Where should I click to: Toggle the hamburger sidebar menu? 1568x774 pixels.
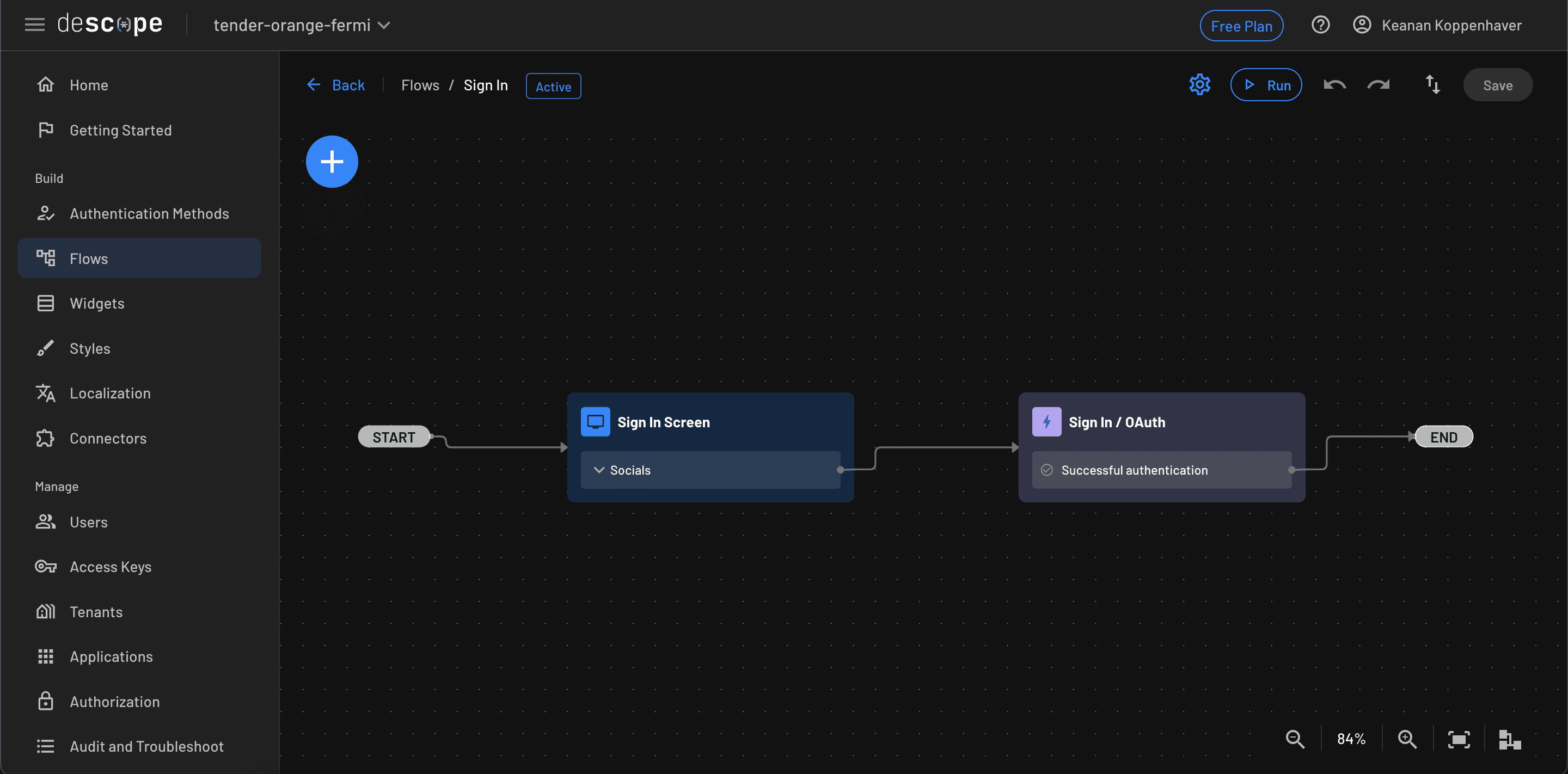(x=35, y=25)
